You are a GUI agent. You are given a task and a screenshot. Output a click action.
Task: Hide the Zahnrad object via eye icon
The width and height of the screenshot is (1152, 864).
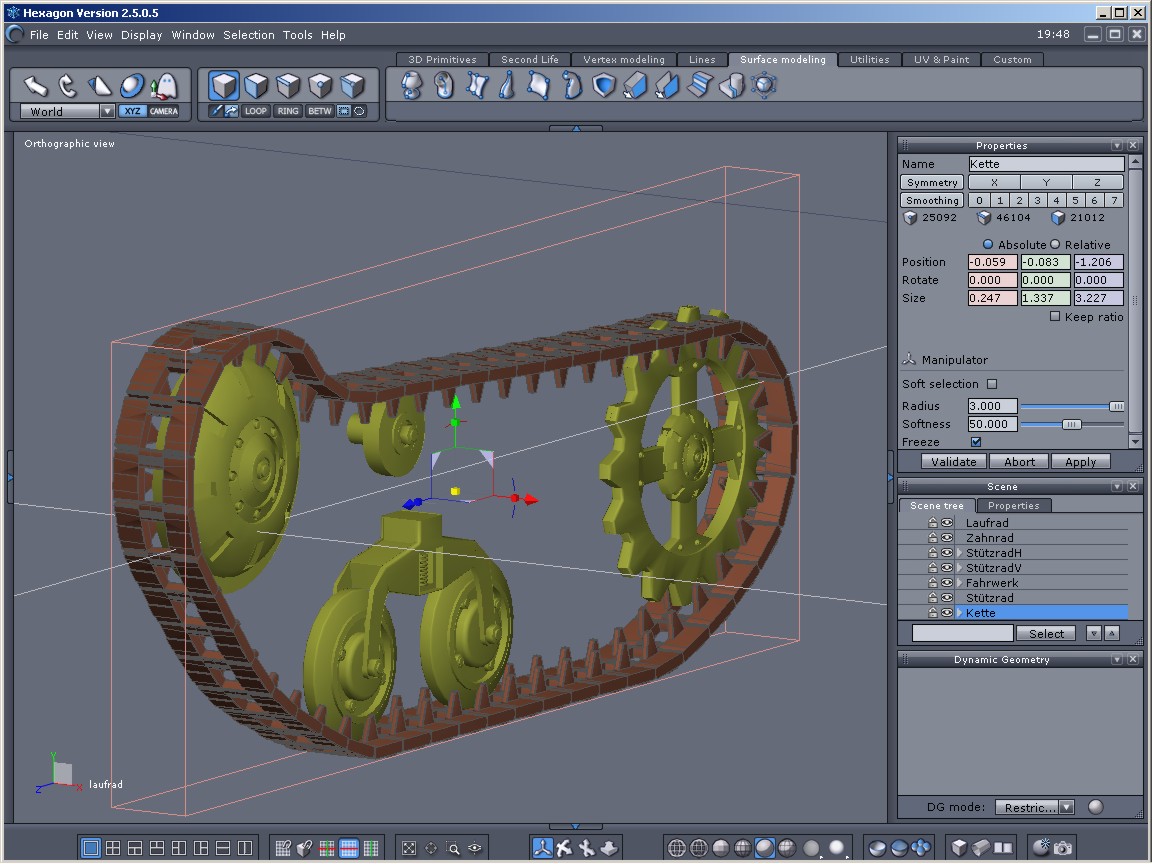click(946, 538)
